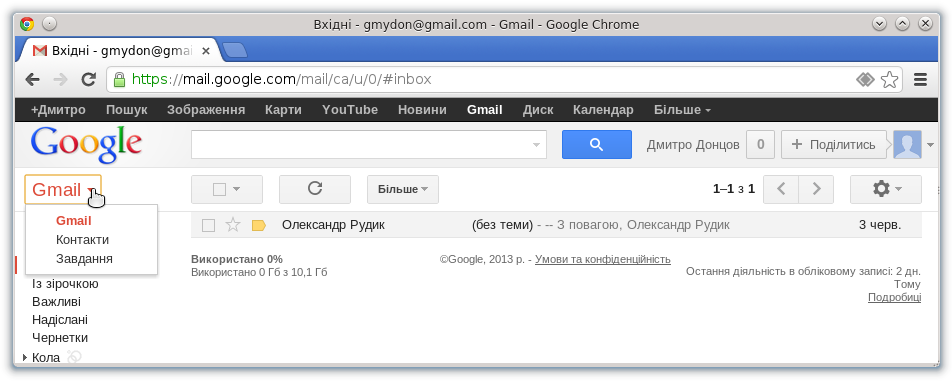Screen dimensions: 952x381
Task: Tick the select-all checkbox in toolbar
Action: click(x=220, y=189)
